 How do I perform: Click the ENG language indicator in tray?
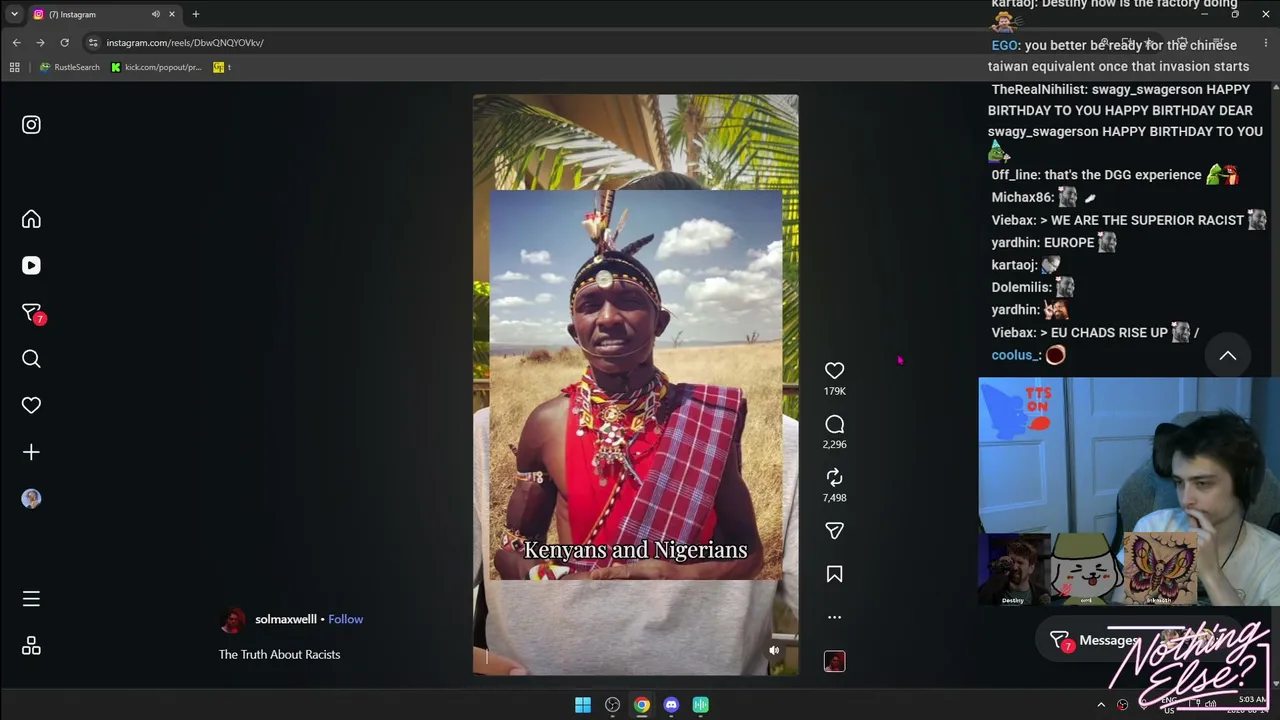pyautogui.click(x=1169, y=704)
